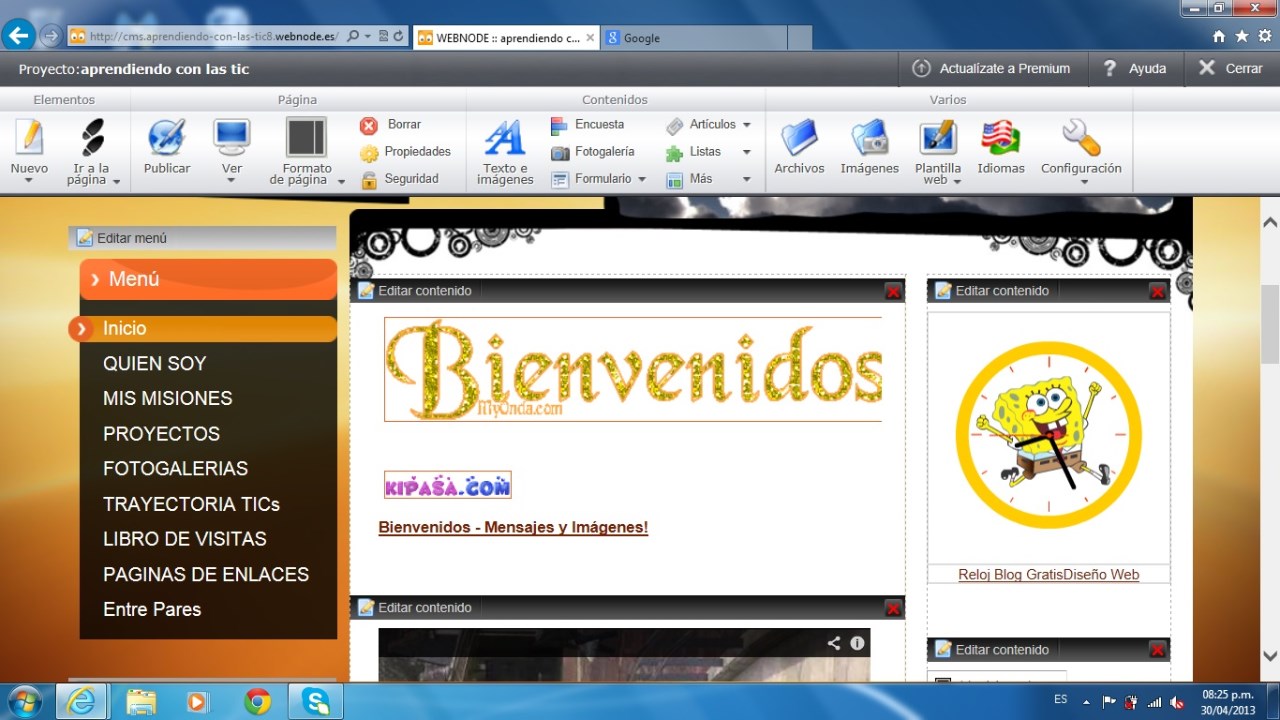Open Reloj Blog GratisDiseño Web link

click(1048, 575)
